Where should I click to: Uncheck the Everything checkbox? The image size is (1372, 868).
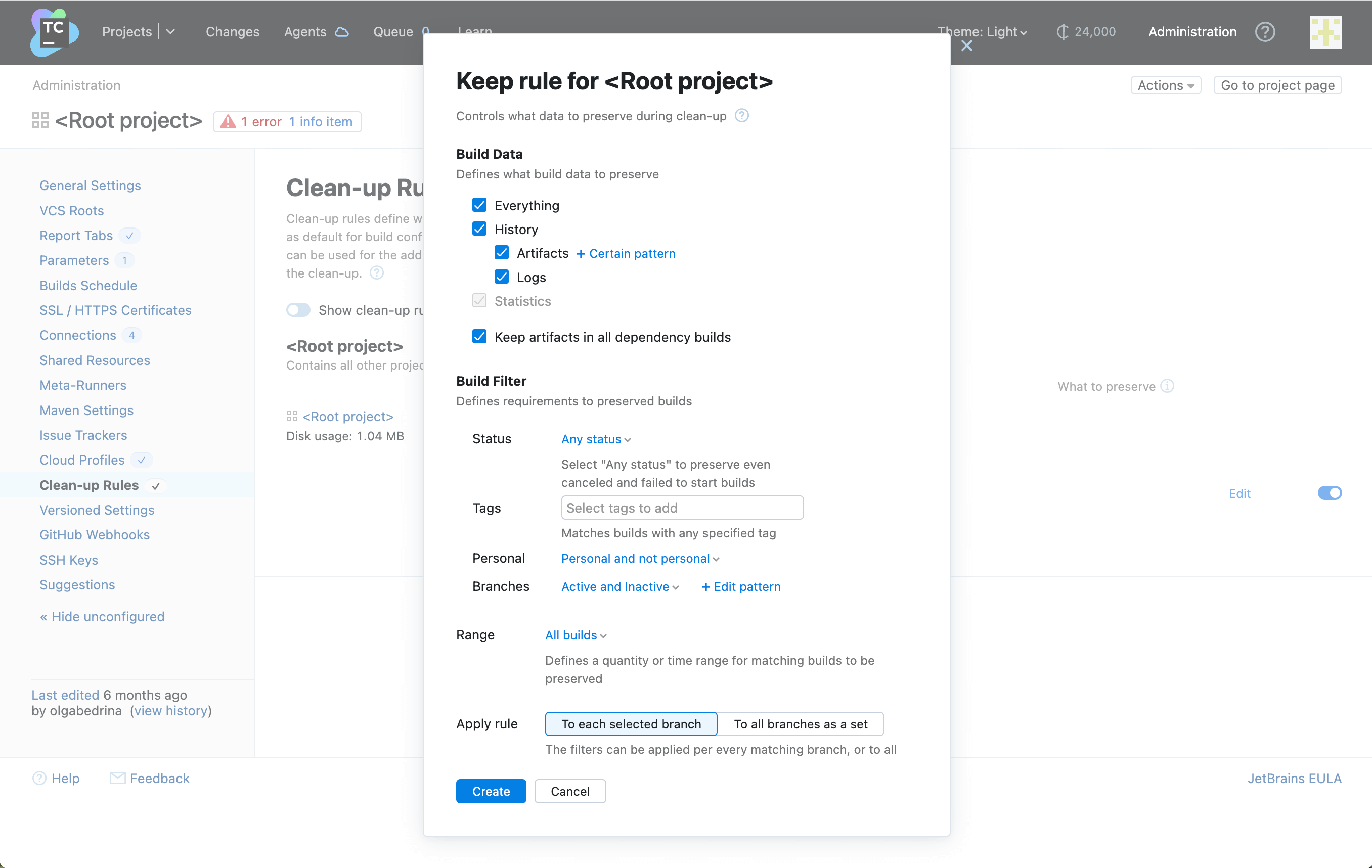(x=479, y=205)
